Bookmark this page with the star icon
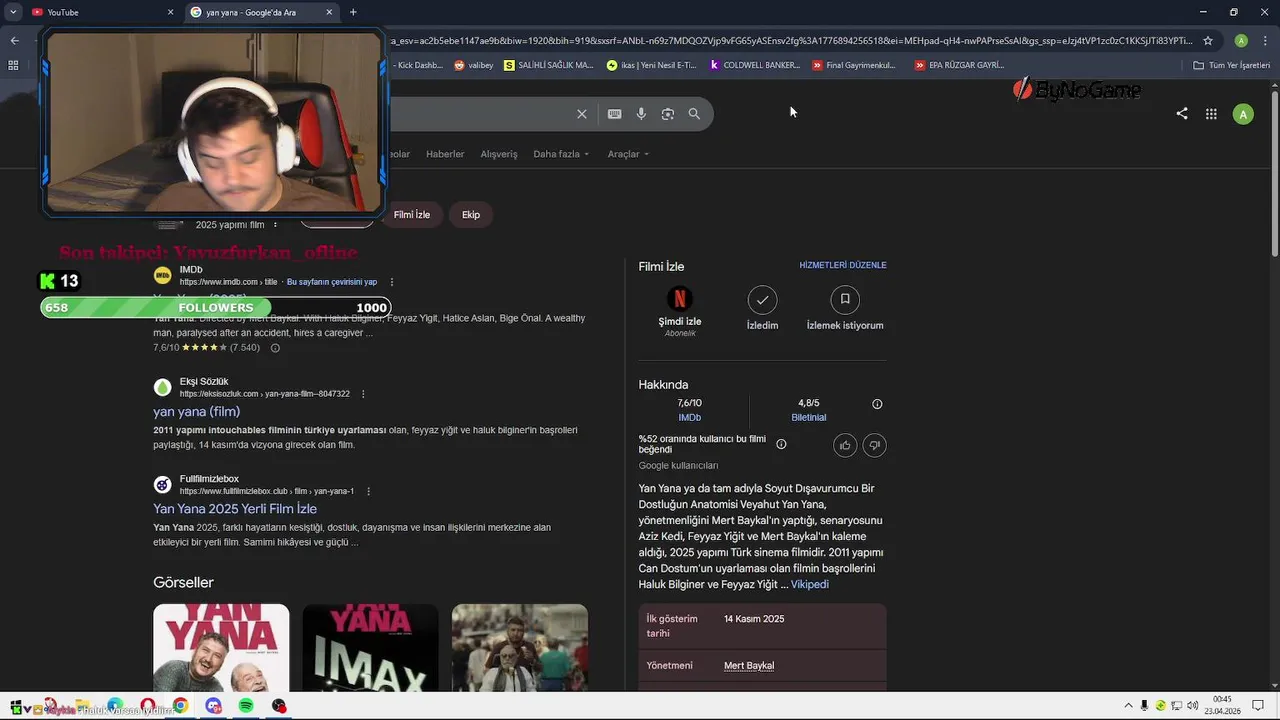1280x720 pixels. coord(1208,41)
